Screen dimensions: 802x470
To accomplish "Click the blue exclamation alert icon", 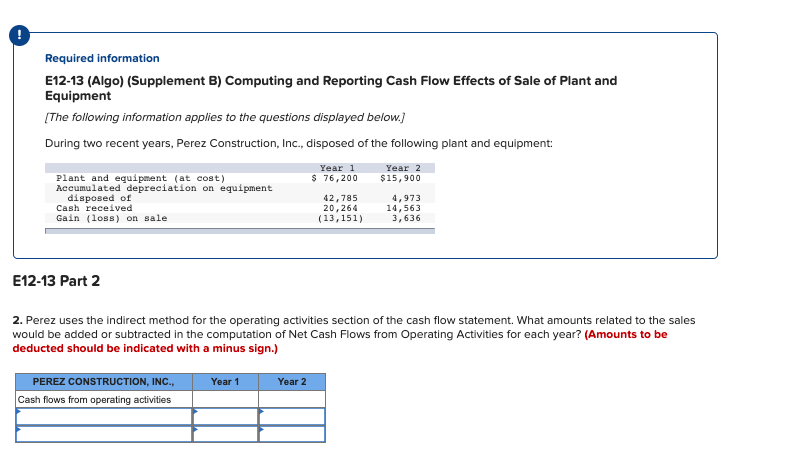I will 19,35.
